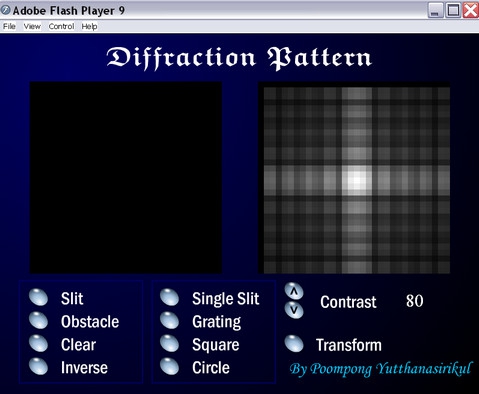Close the Adobe Flash Player window
This screenshot has height=394, width=479.
471,10
